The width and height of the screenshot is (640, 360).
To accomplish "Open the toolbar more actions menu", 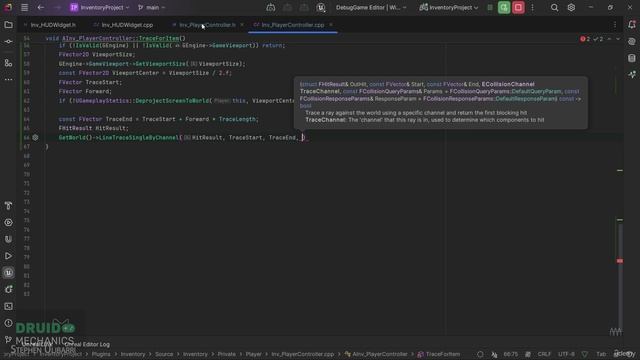I will 532,7.
